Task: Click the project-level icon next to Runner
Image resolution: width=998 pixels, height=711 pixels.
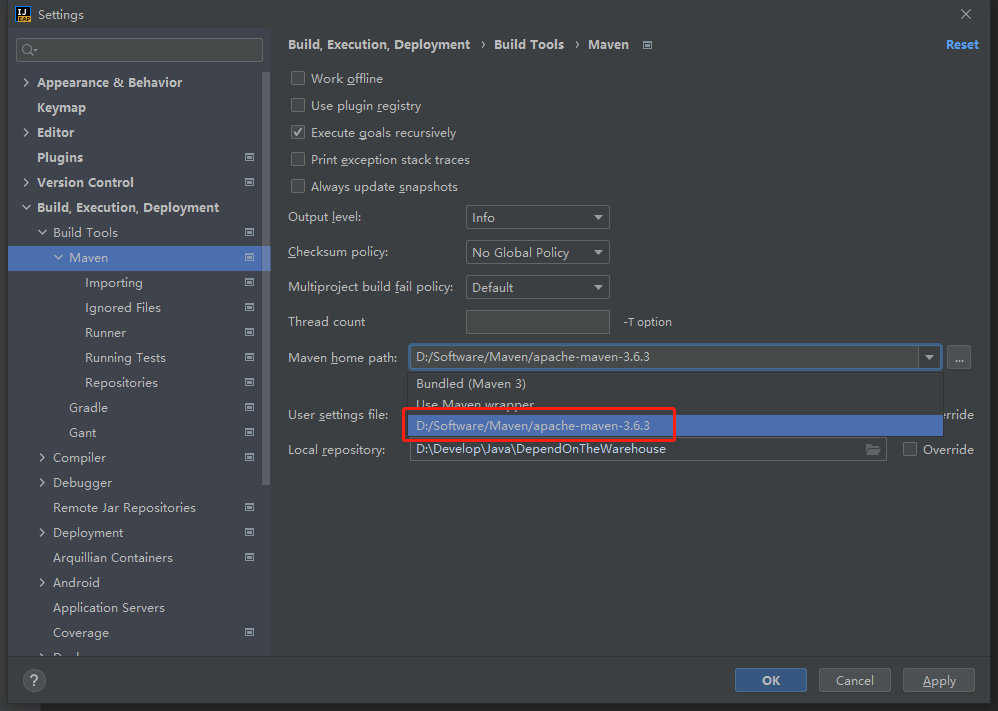Action: (x=250, y=332)
